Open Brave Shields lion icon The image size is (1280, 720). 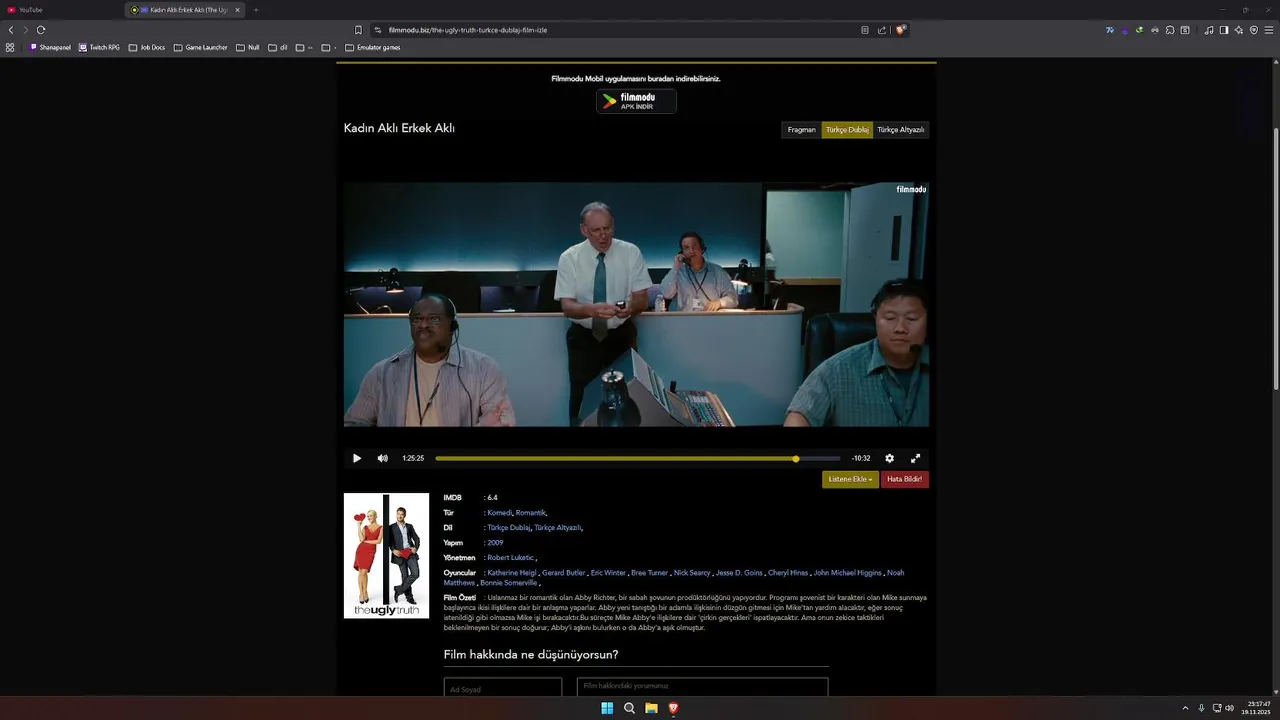tap(900, 30)
